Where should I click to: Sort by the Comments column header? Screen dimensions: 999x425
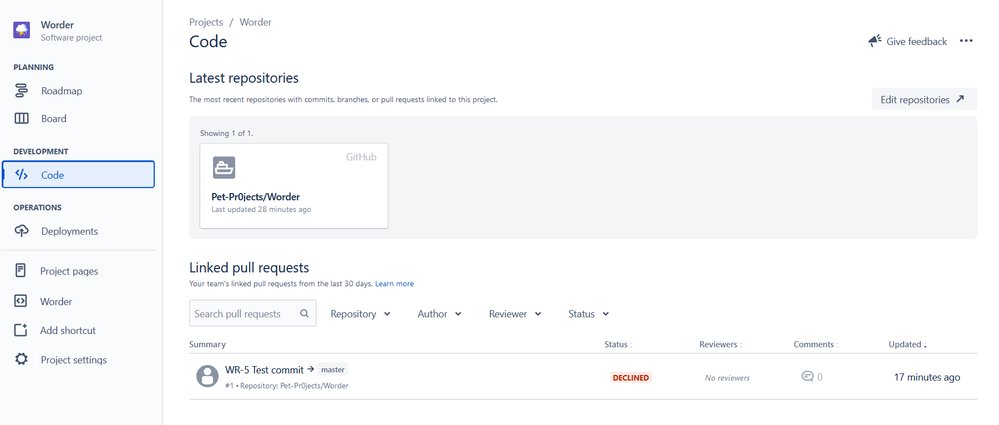[x=816, y=344]
